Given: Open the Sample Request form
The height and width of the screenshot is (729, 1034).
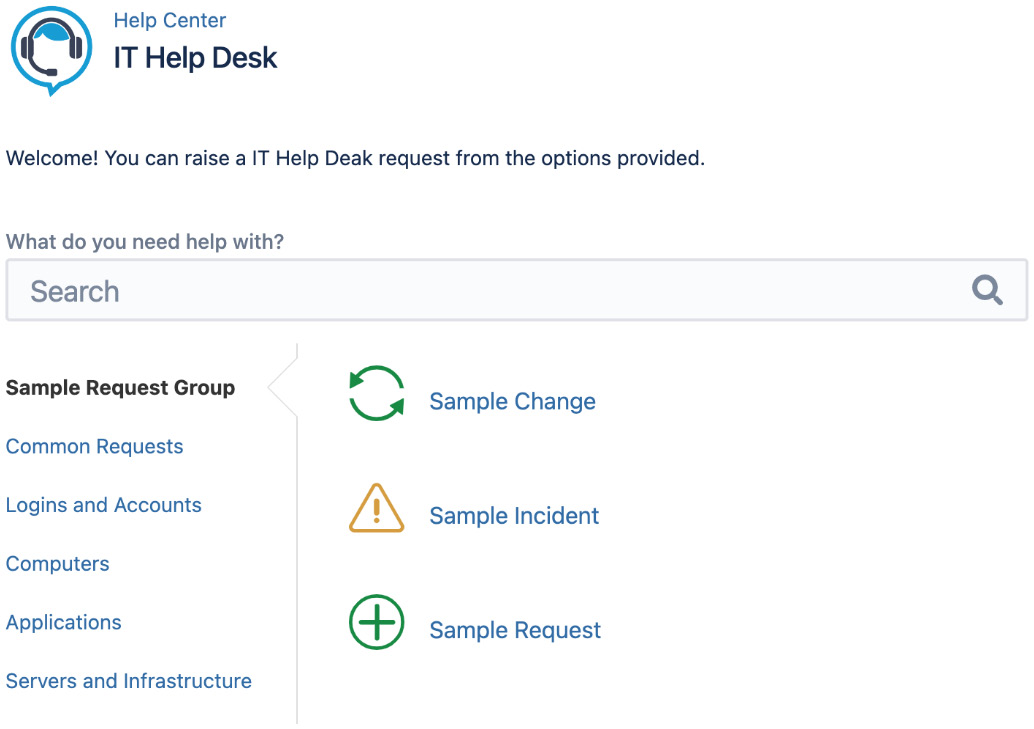Looking at the screenshot, I should pos(515,630).
